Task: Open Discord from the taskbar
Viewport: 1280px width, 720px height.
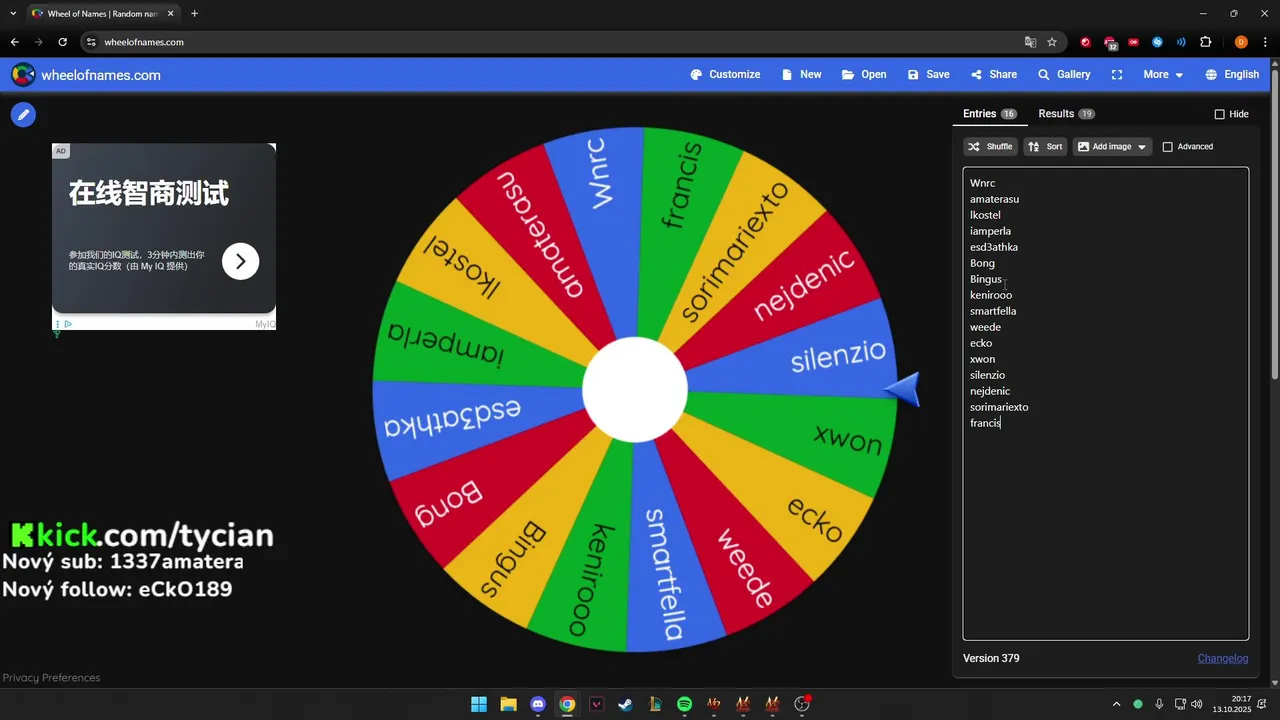Action: [538, 704]
